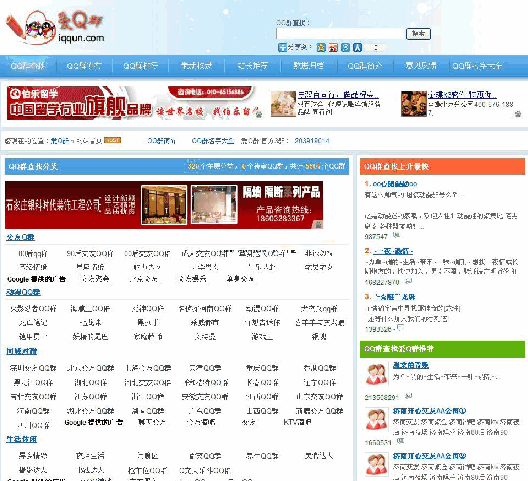This screenshot has width=528, height=481.
Task: Share via the blue Renren 人 icon
Action: 357,47
